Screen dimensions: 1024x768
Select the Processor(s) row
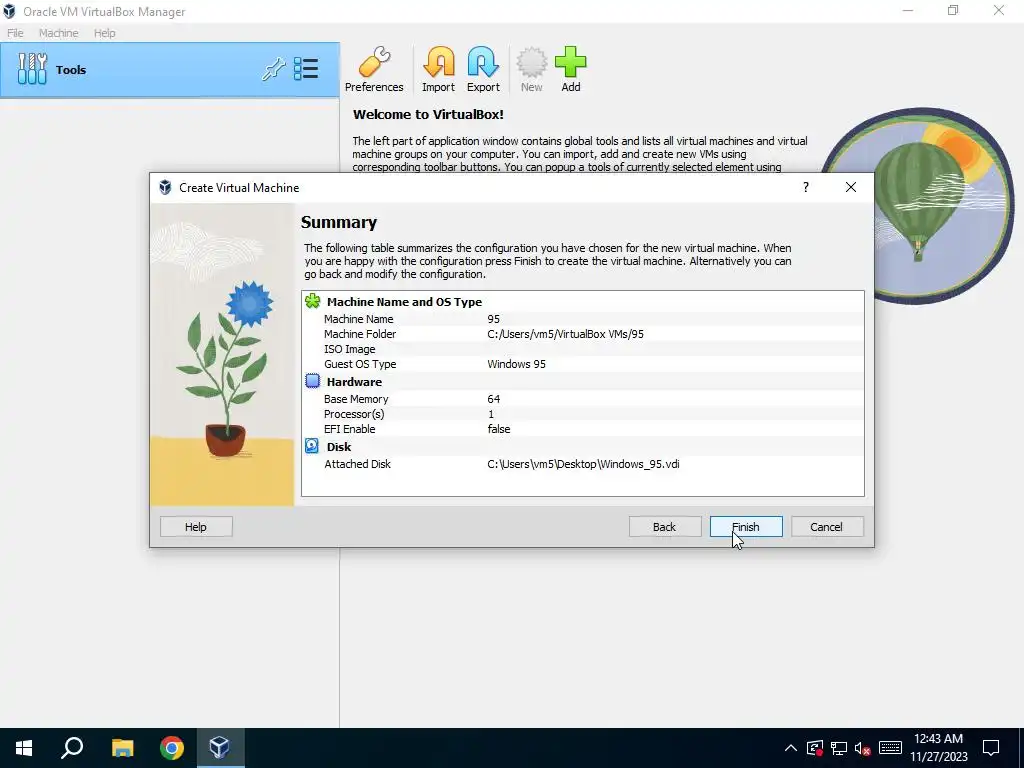[x=583, y=414]
